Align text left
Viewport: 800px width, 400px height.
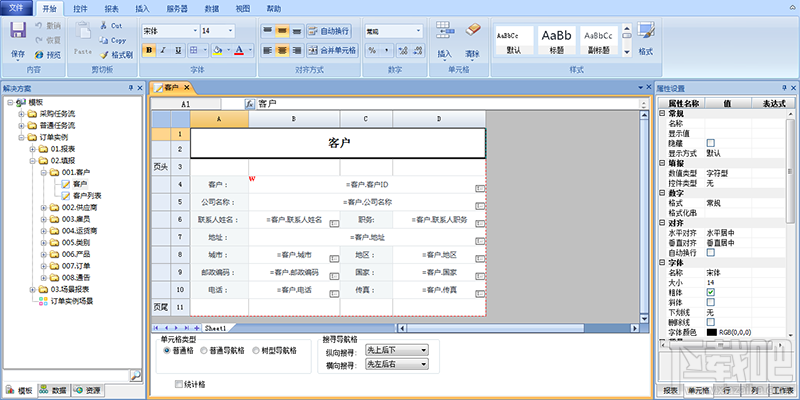pos(267,50)
